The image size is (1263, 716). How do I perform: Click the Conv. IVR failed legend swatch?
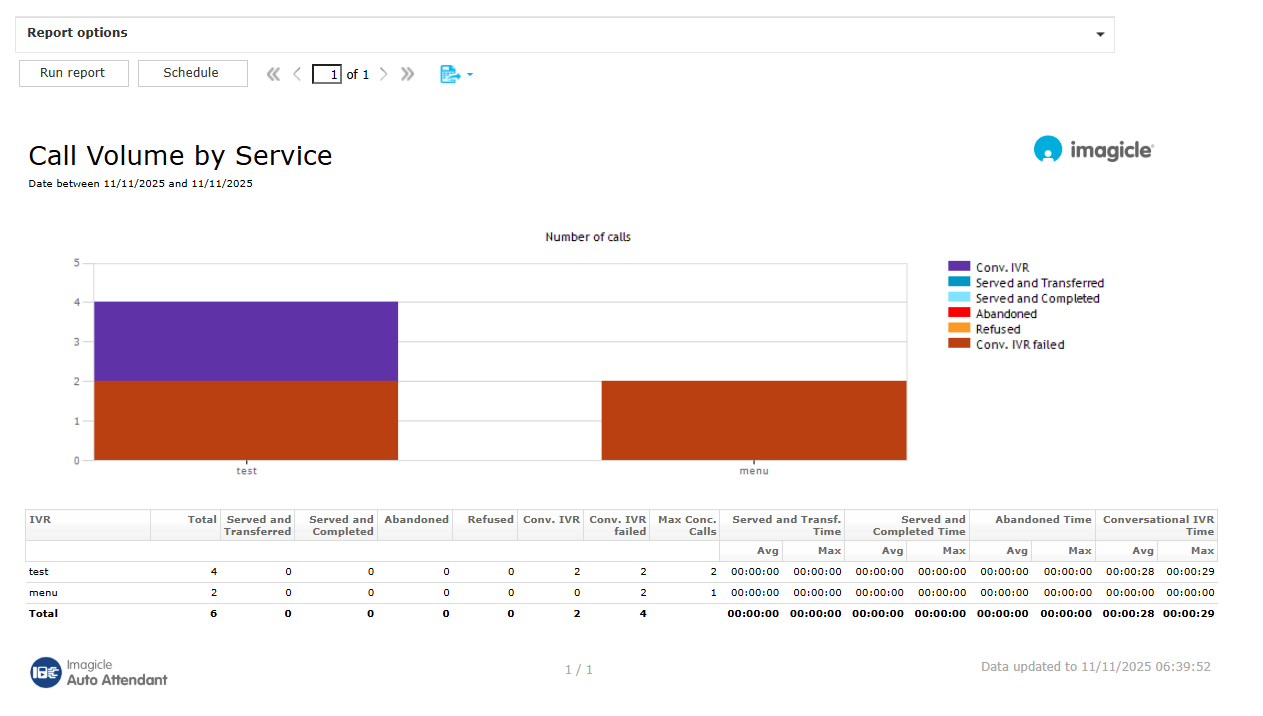pos(959,344)
